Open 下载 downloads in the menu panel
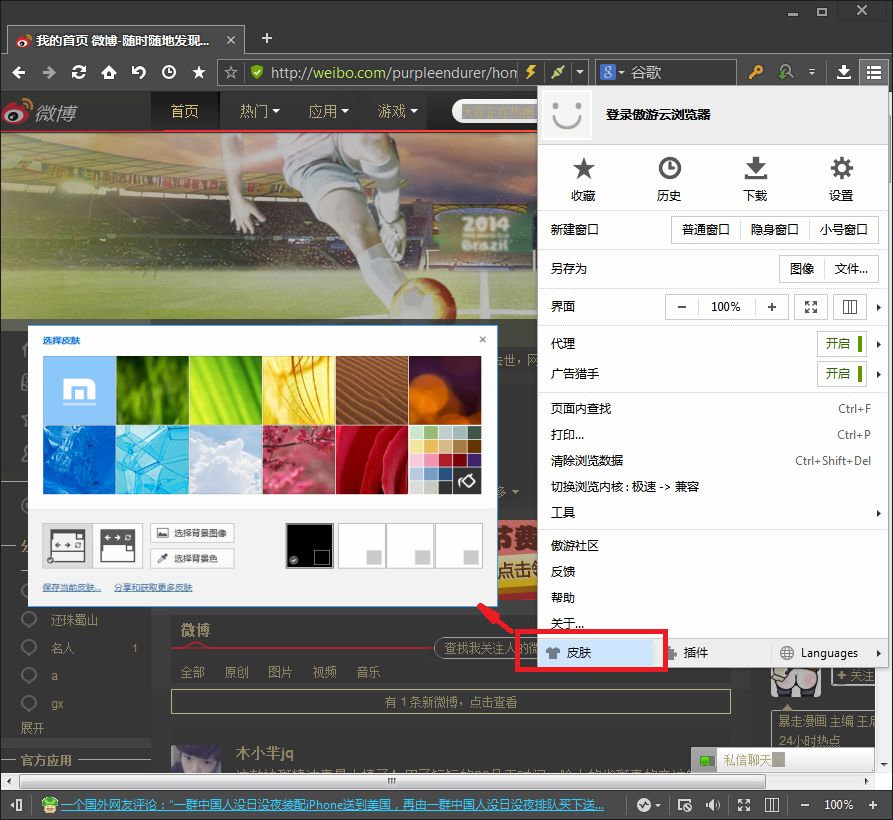The width and height of the screenshot is (893, 820). (755, 178)
